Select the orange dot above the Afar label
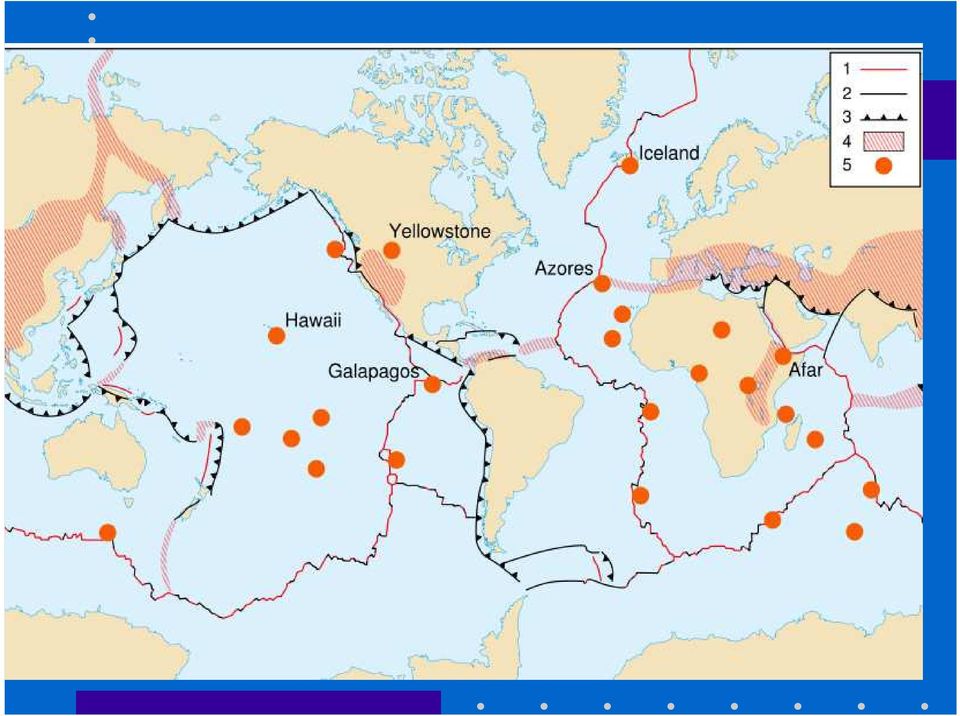The width and height of the screenshot is (960, 716). pyautogui.click(x=783, y=356)
